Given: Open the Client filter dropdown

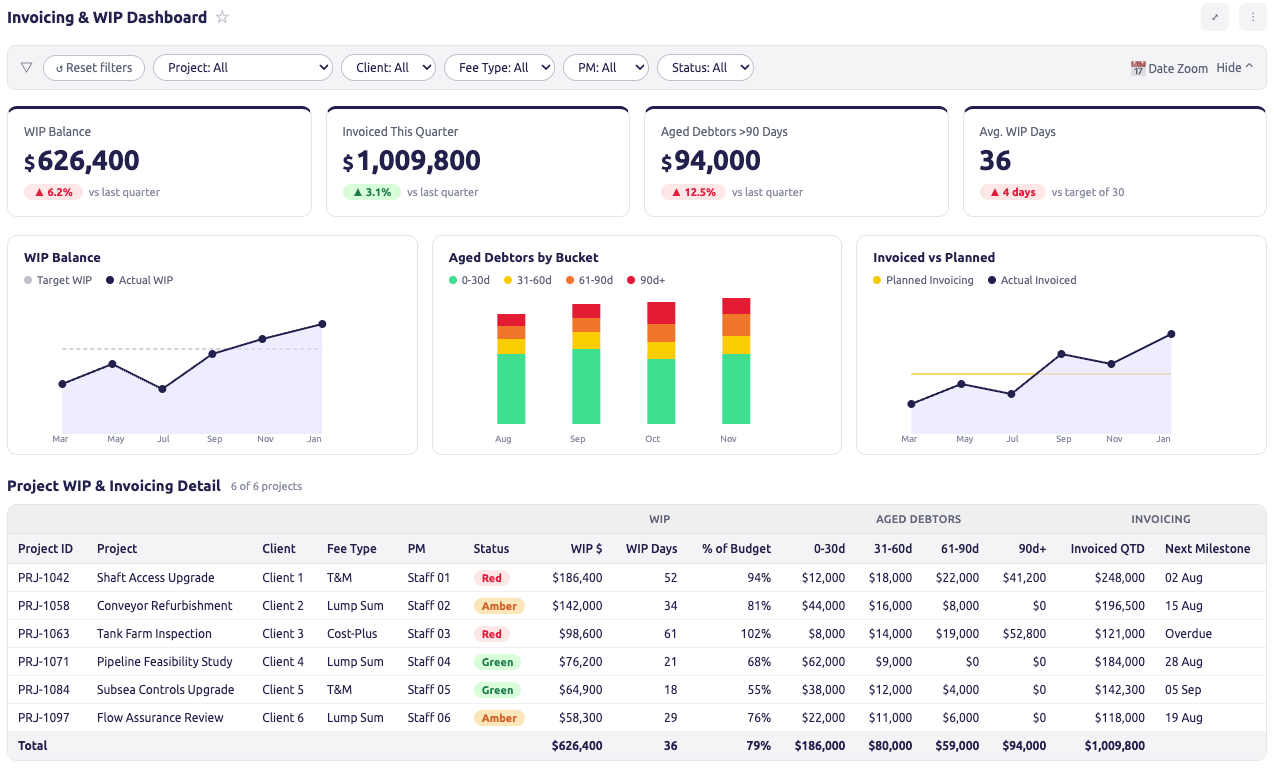Looking at the screenshot, I should click(388, 68).
